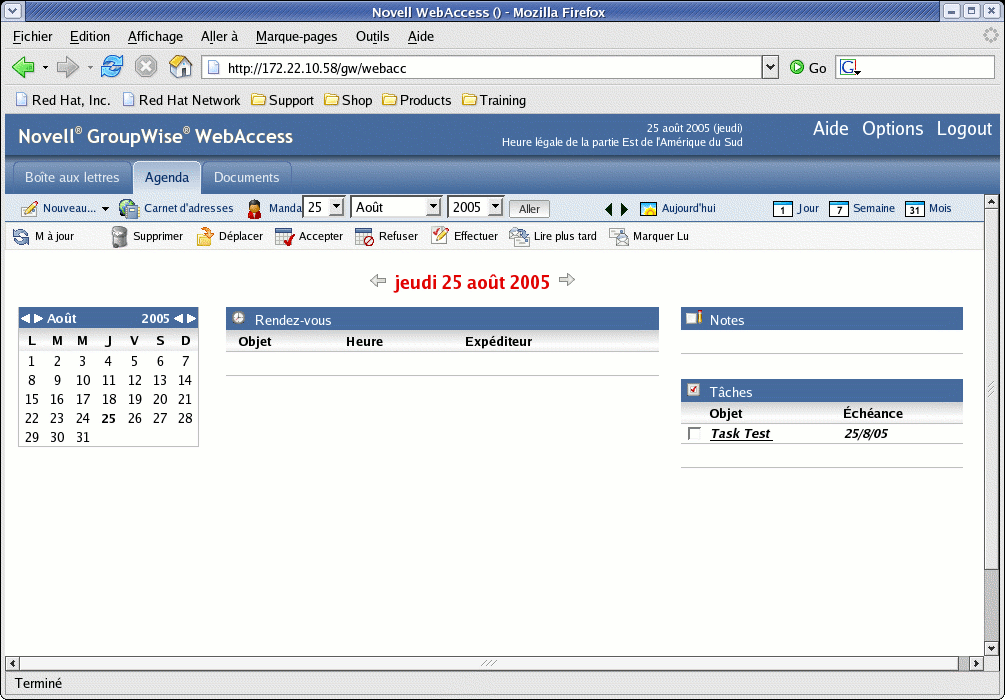Open the month dropdown showing Août
The width and height of the screenshot is (1005, 700).
[x=434, y=207]
